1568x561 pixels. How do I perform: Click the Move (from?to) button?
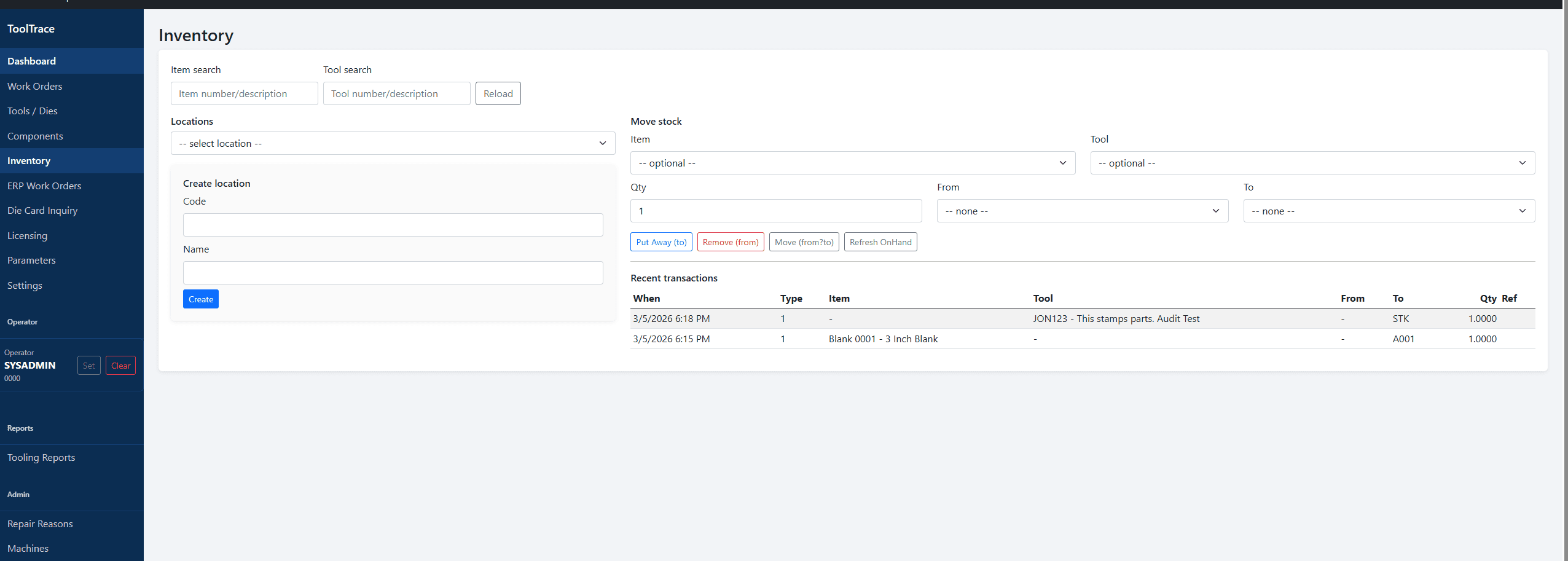804,242
